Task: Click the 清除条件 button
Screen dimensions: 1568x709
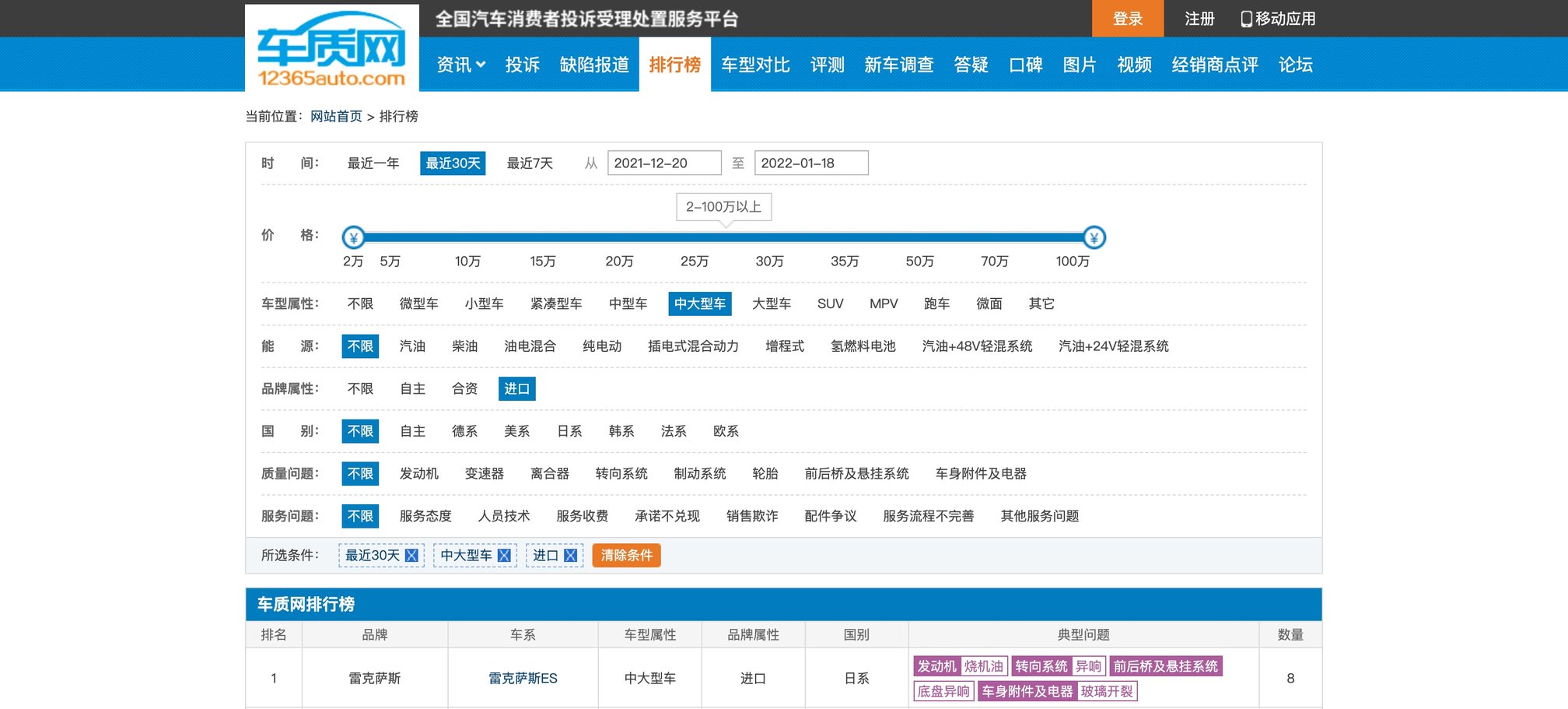Action: click(626, 556)
